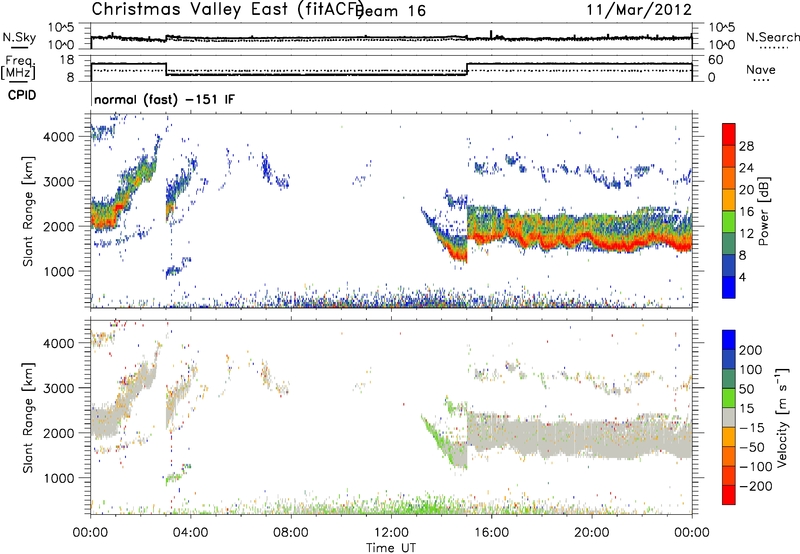
Task: Click the "04:00" time axis tick label
Action: (x=190, y=533)
